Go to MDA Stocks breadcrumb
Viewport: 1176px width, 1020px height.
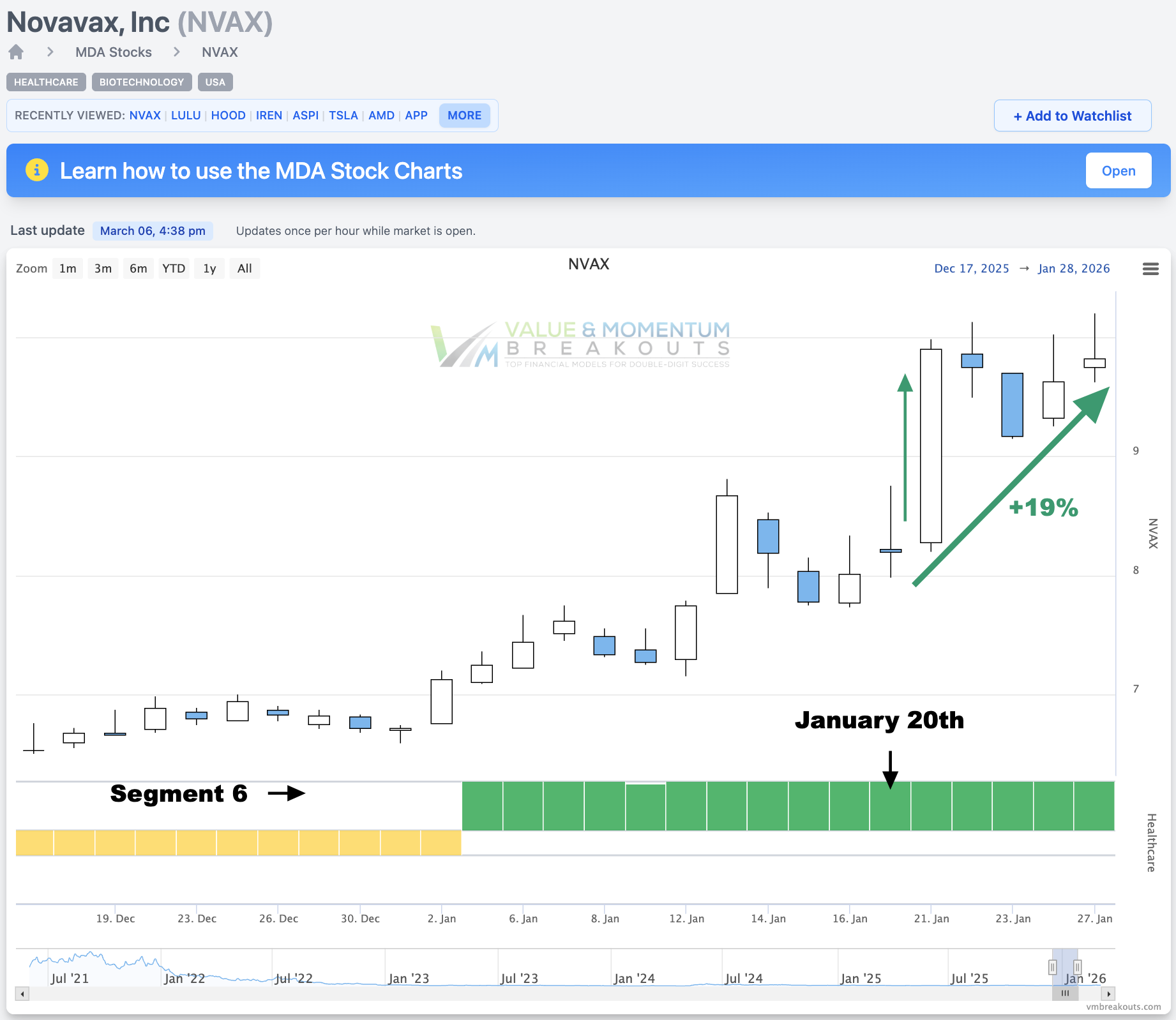pyautogui.click(x=114, y=52)
